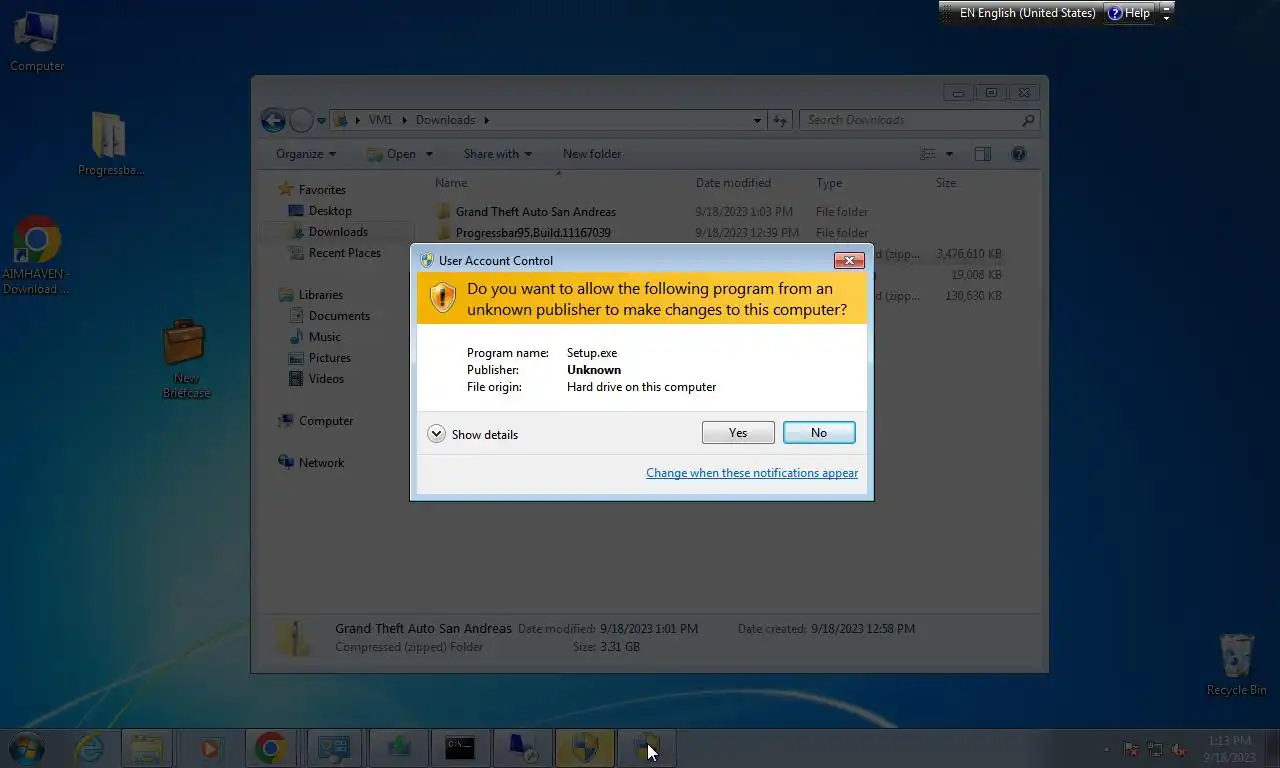Select Downloads in the navigation pane
Screen dimensions: 1280x768
point(338,232)
